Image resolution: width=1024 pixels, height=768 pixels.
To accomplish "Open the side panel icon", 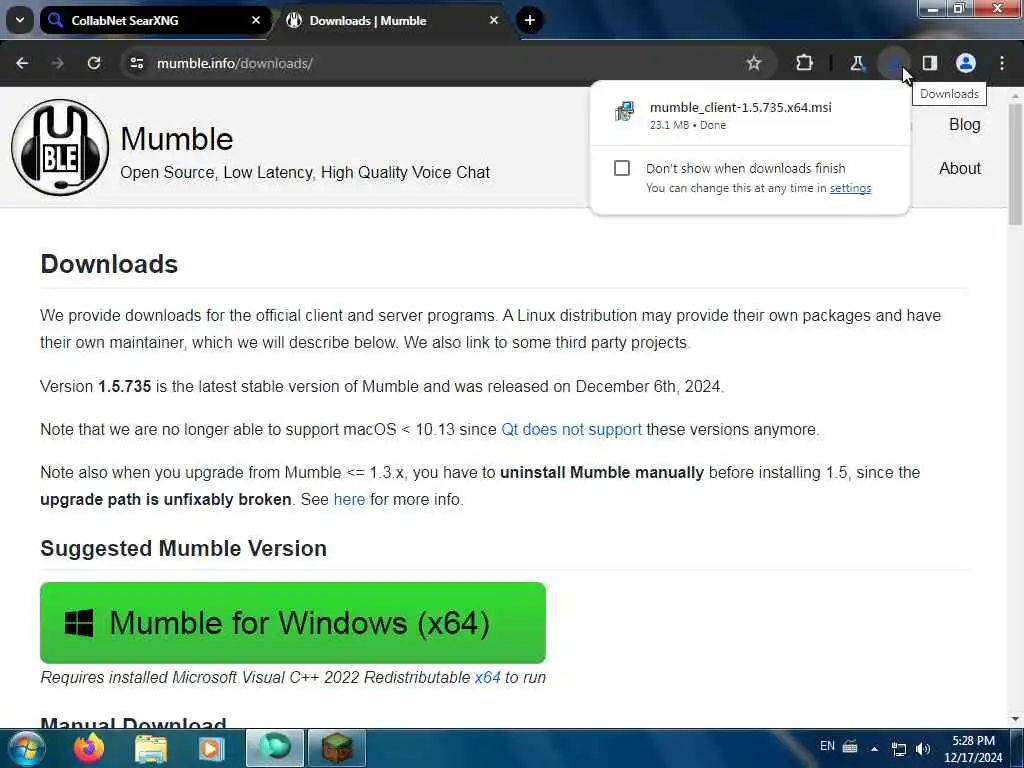I will point(930,63).
